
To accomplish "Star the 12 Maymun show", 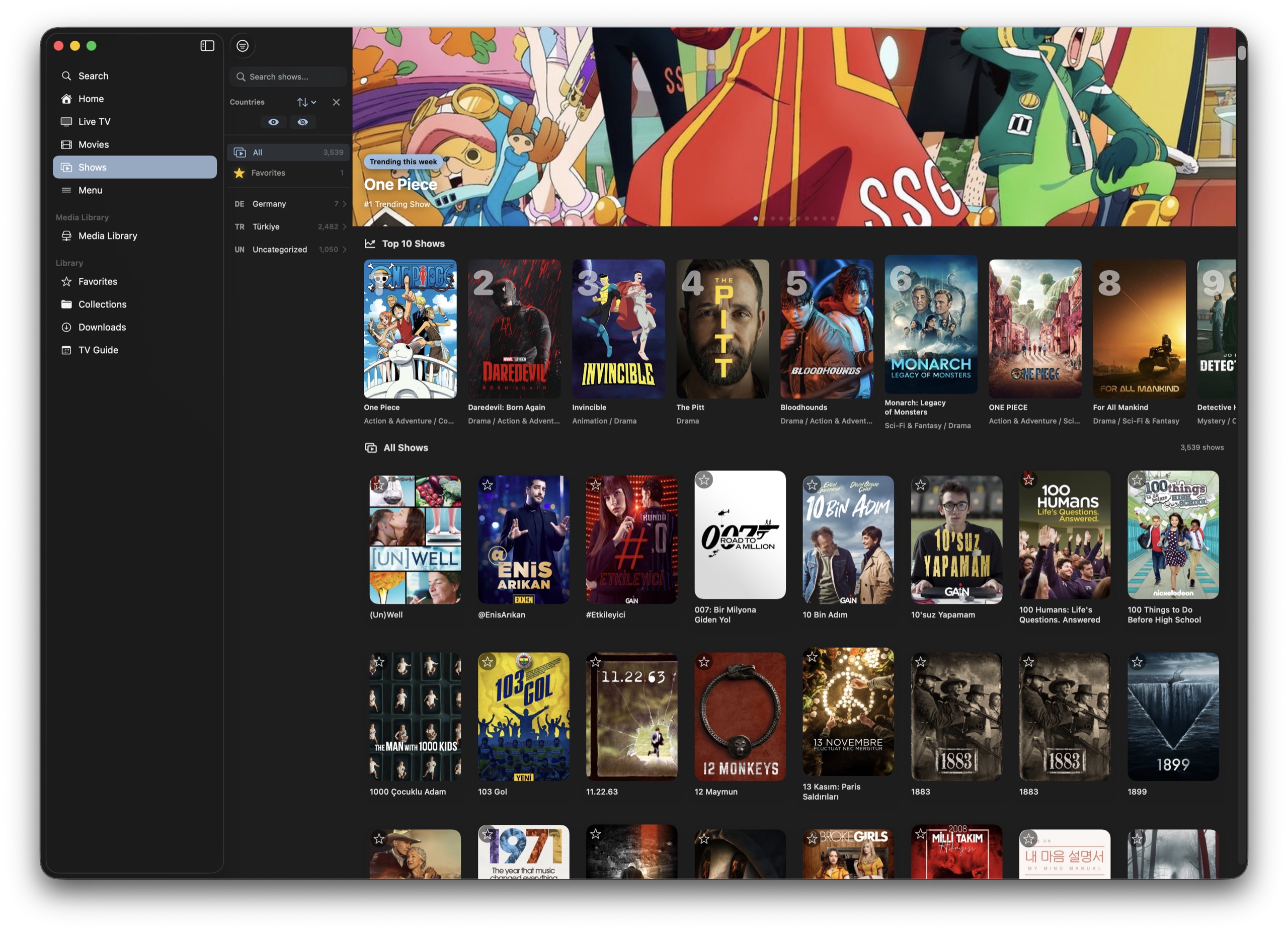I will pyautogui.click(x=704, y=662).
